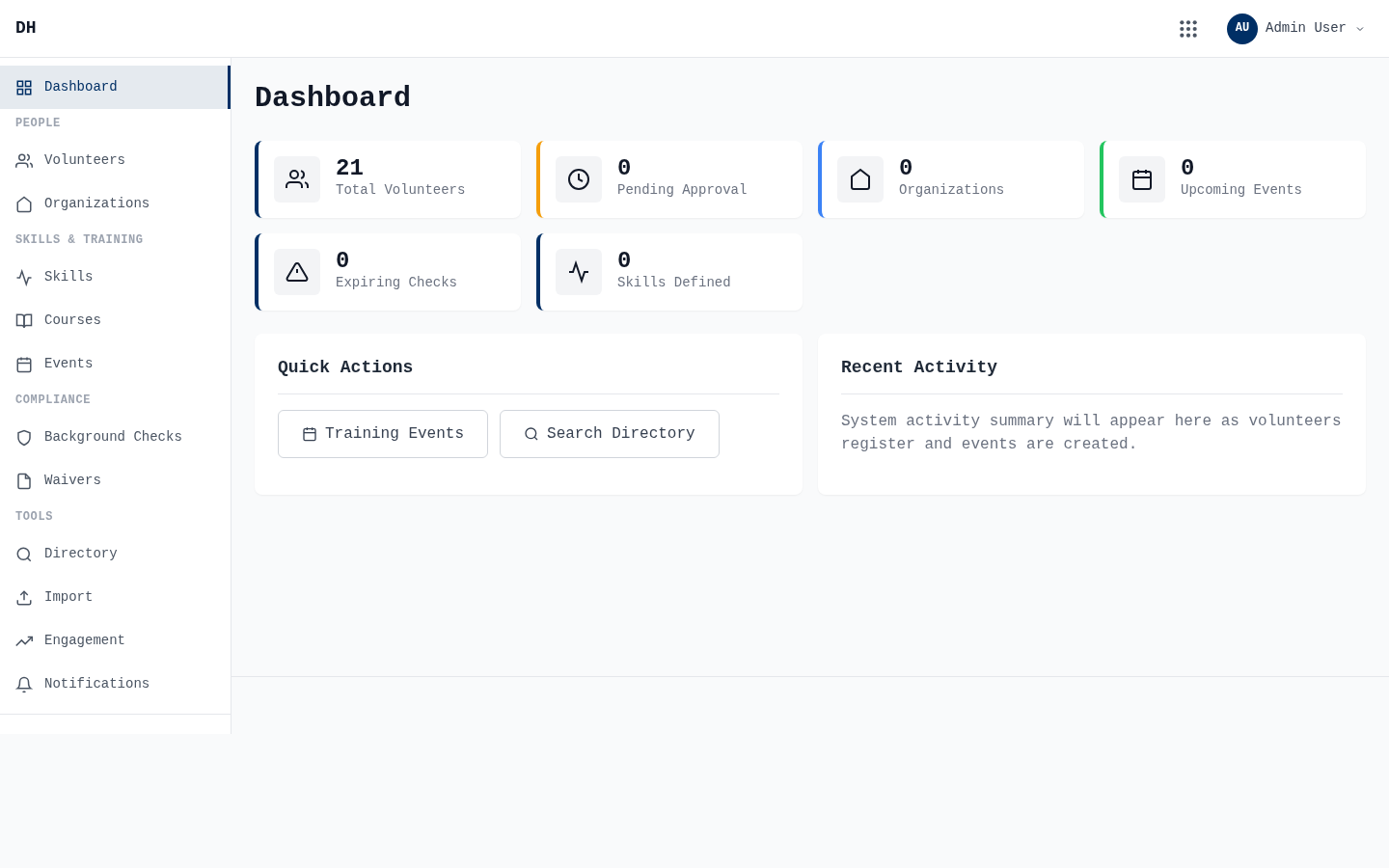
Task: Open Notifications from the sidebar
Action: click(96, 684)
